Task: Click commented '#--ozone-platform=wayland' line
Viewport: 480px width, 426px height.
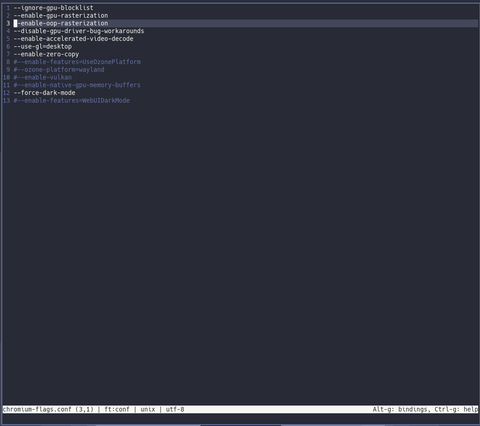Action: pos(59,69)
